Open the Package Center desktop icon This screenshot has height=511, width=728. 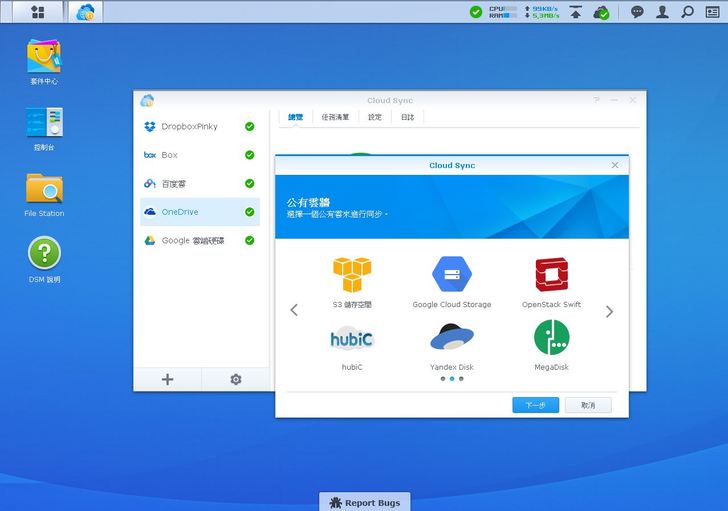44,58
